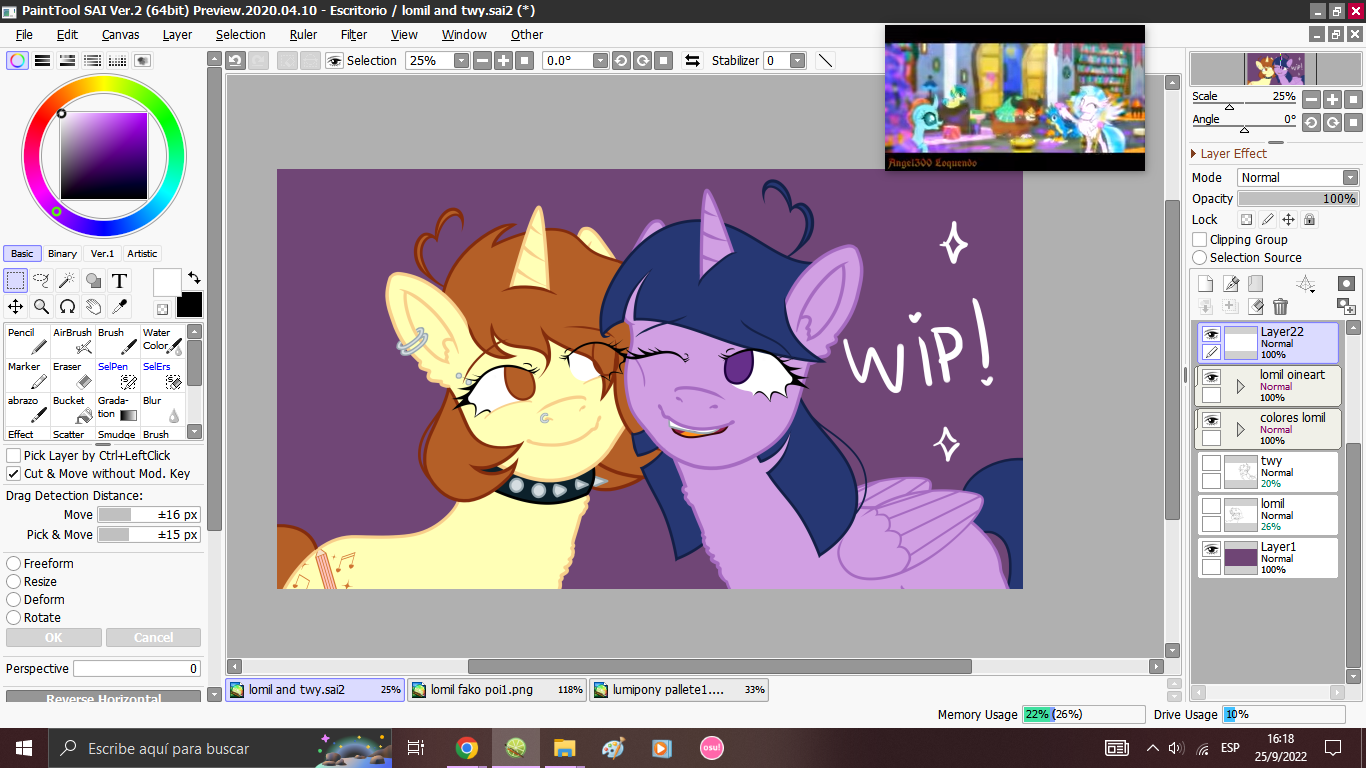1366x768 pixels.
Task: Clear the selected layer with eraser icon
Action: point(1256,307)
